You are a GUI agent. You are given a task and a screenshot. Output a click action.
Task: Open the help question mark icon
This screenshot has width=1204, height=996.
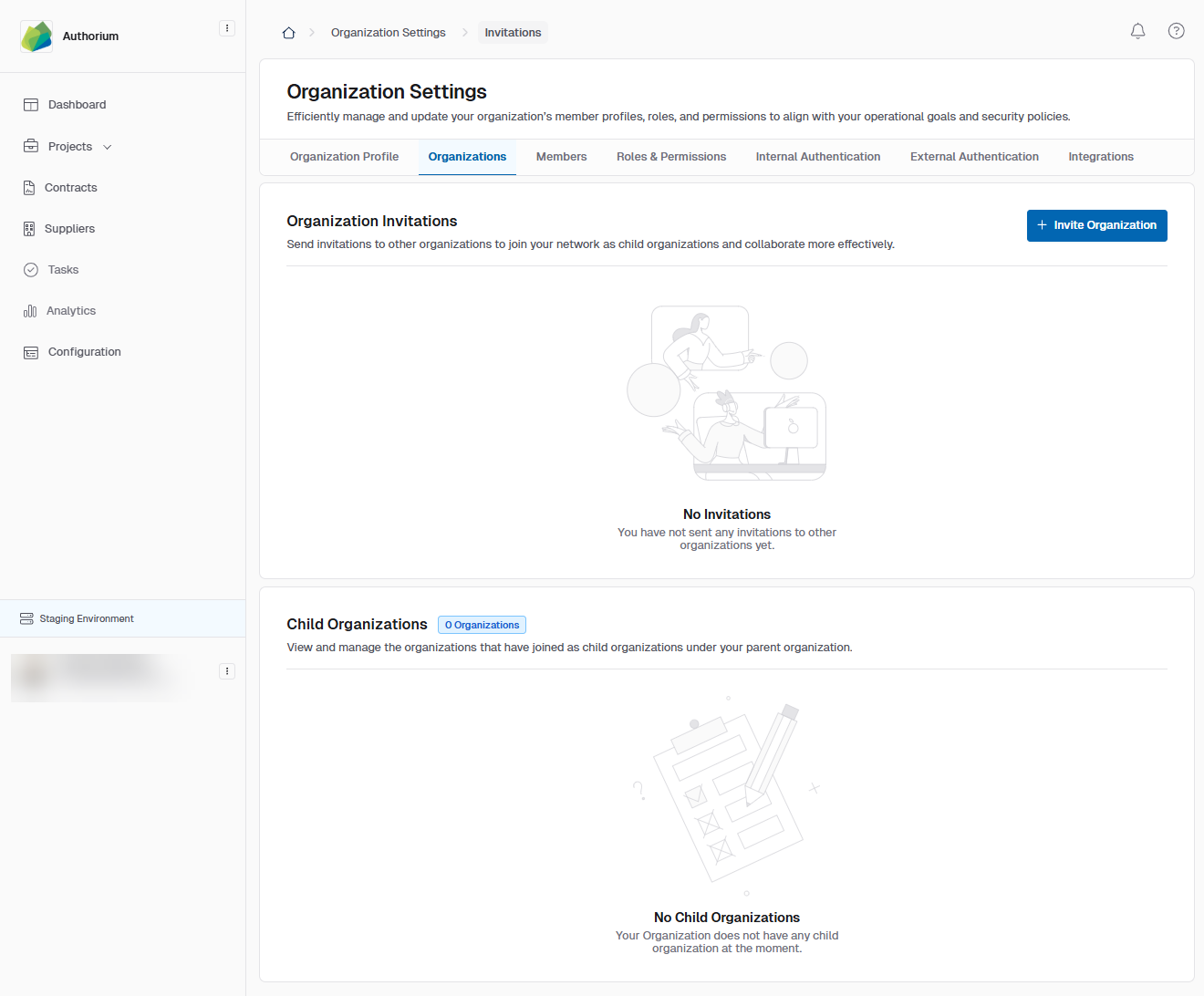click(x=1176, y=31)
